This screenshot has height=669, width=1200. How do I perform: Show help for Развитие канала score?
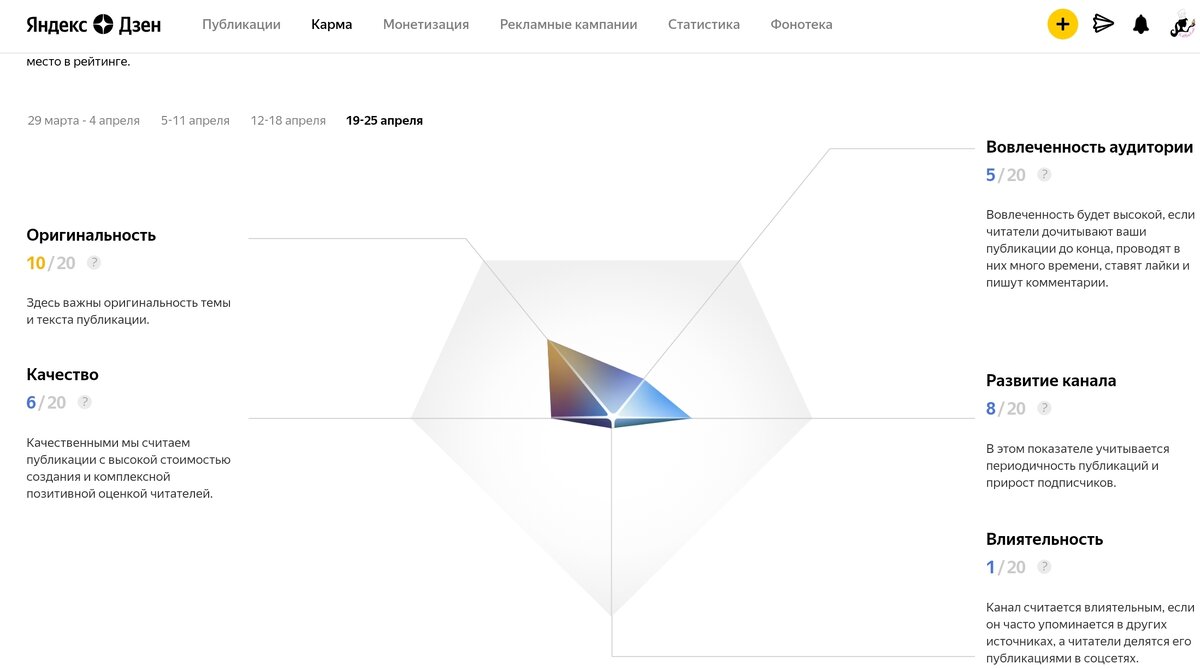click(1044, 408)
